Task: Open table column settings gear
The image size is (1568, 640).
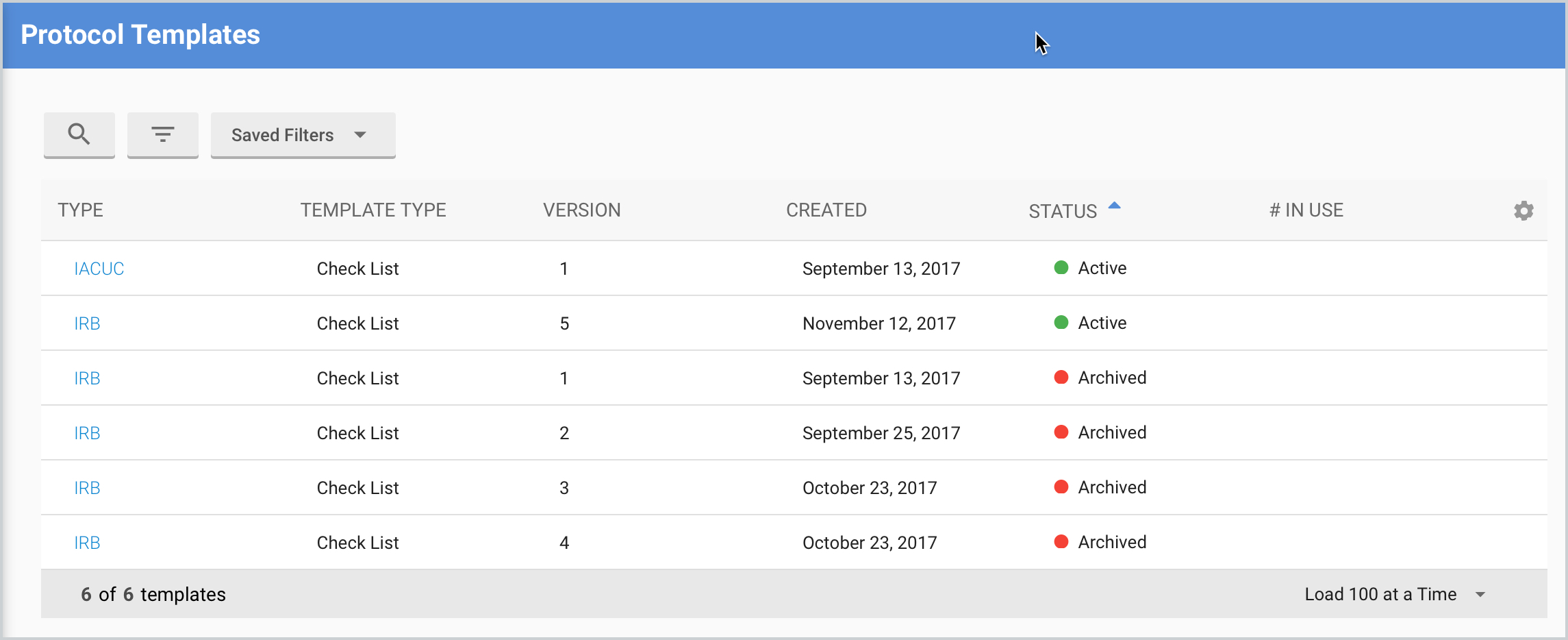Action: pyautogui.click(x=1523, y=210)
